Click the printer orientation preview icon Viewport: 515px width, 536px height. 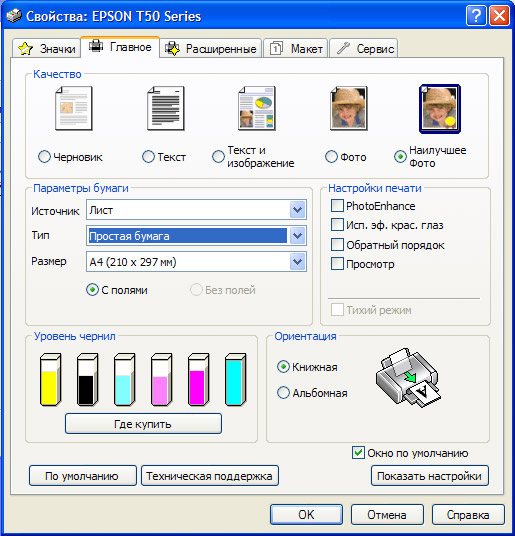408,377
